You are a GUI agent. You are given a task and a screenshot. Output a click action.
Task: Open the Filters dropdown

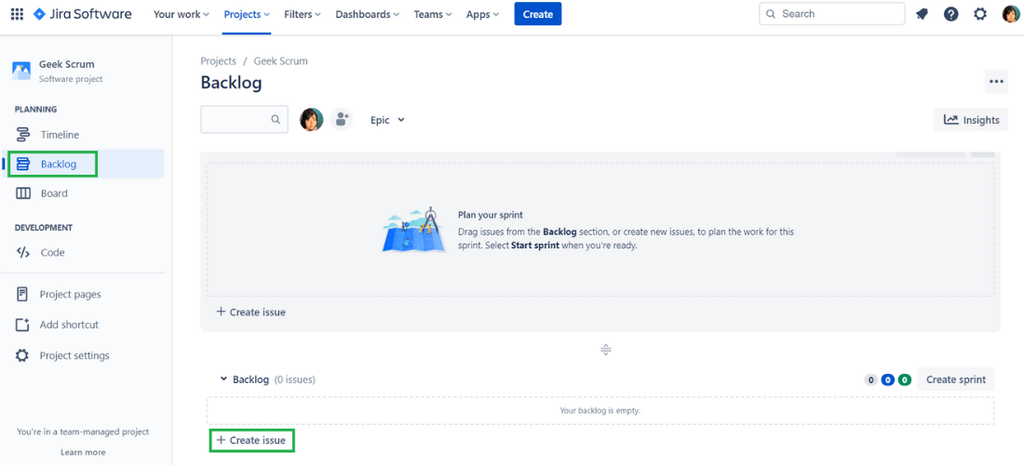[x=302, y=14]
